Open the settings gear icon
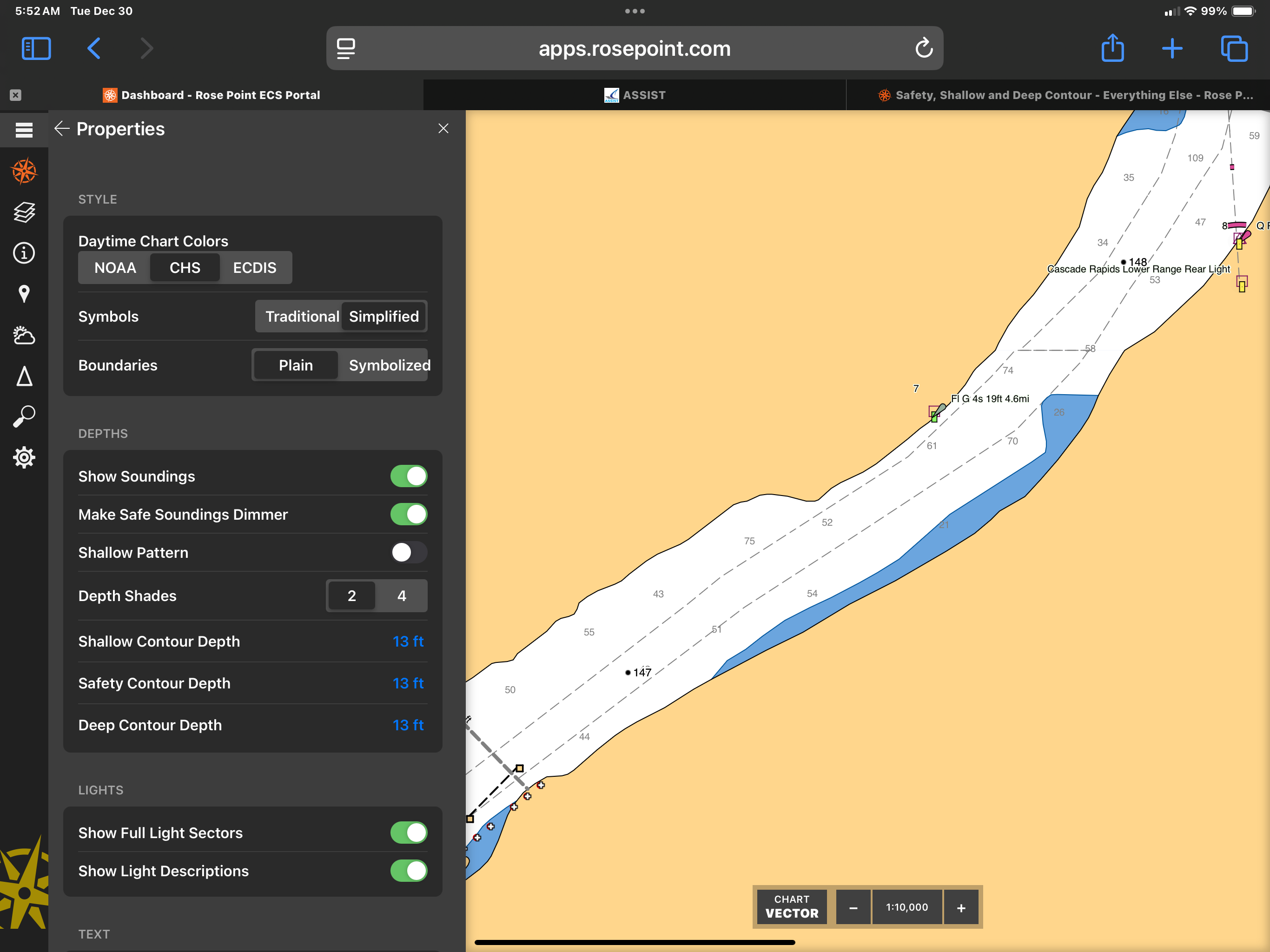The image size is (1270, 952). (24, 457)
